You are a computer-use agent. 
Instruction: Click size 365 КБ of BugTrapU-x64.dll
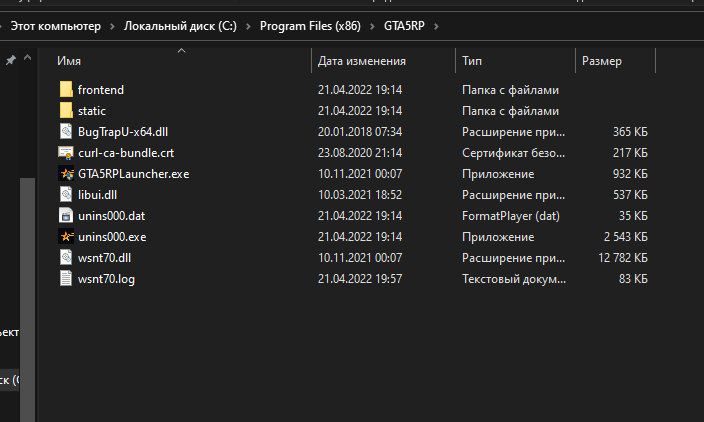tap(630, 132)
